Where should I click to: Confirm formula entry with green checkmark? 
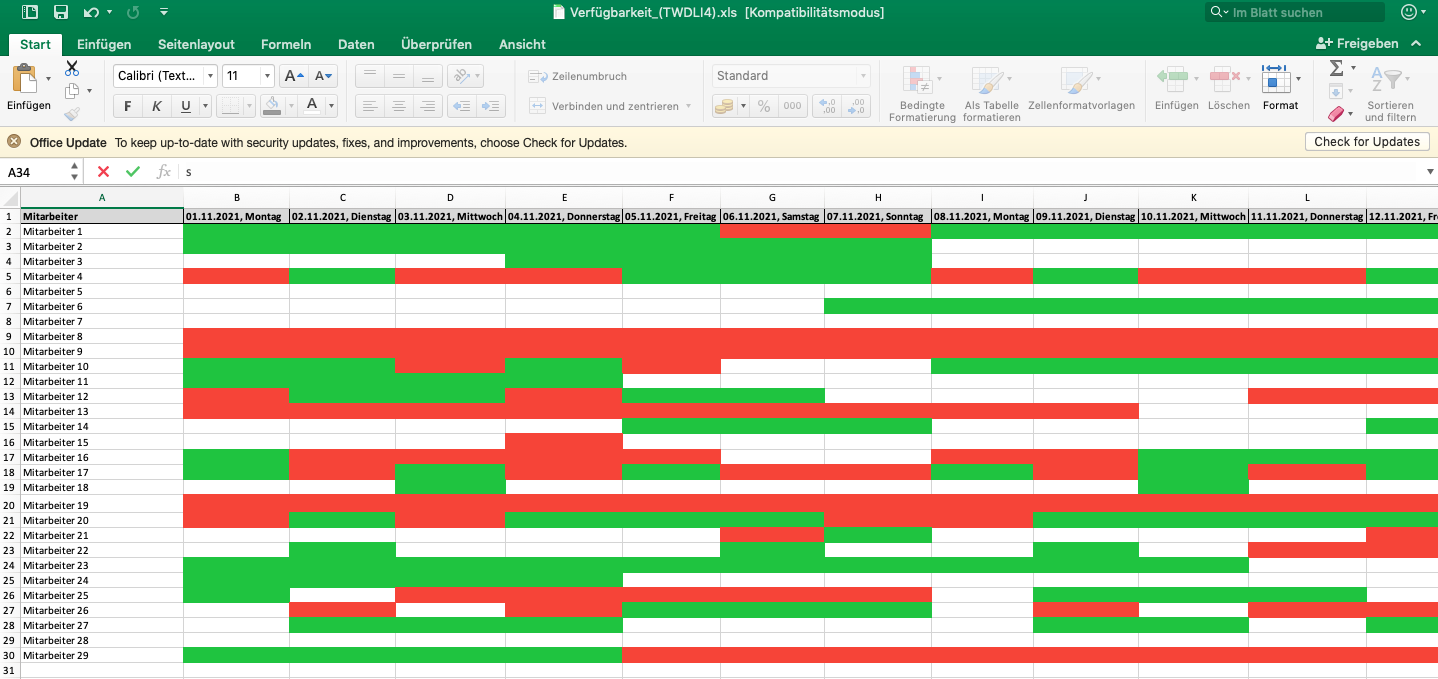coord(133,172)
